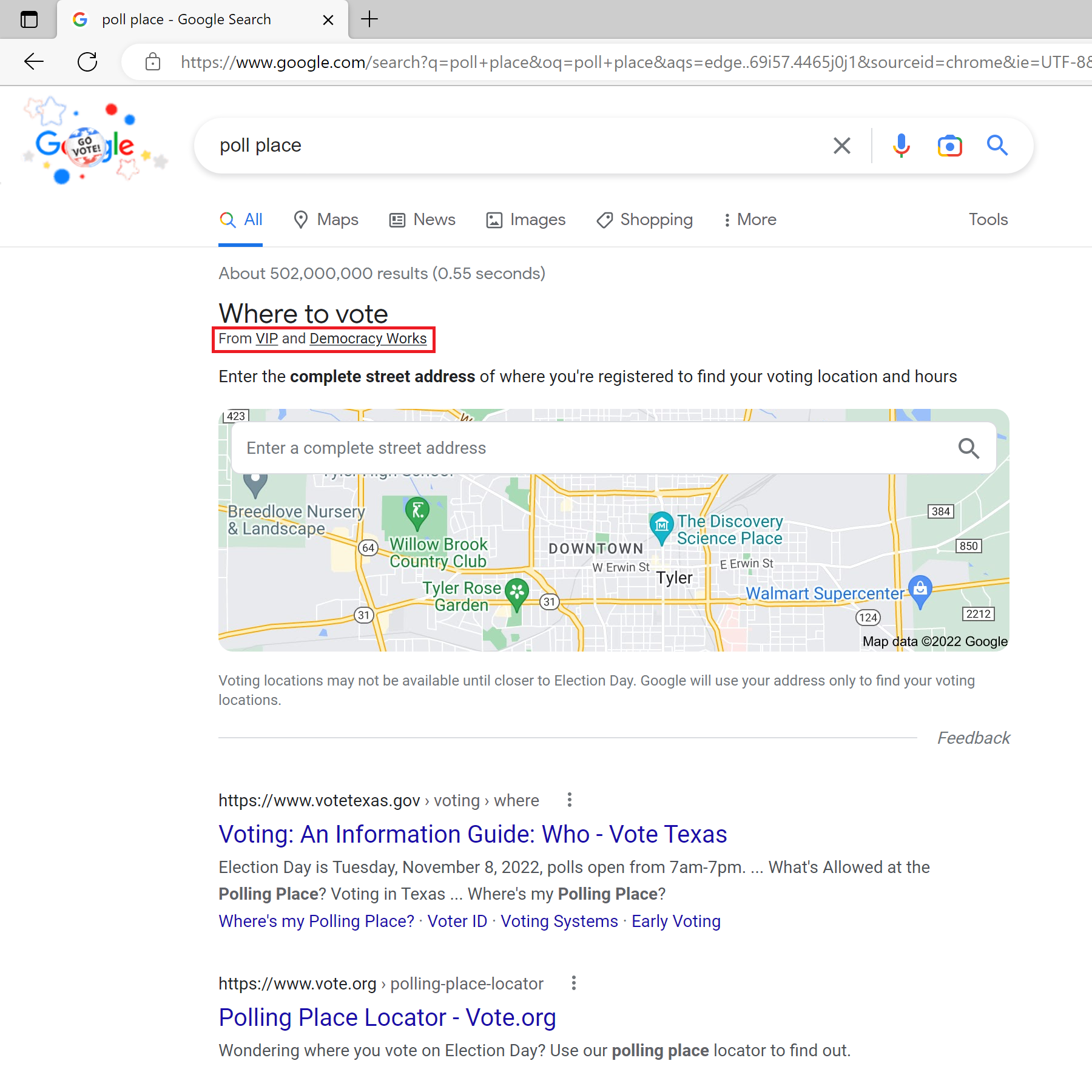Open Voting Systems sitelink
Image resolution: width=1092 pixels, height=1092 pixels.
(x=559, y=921)
